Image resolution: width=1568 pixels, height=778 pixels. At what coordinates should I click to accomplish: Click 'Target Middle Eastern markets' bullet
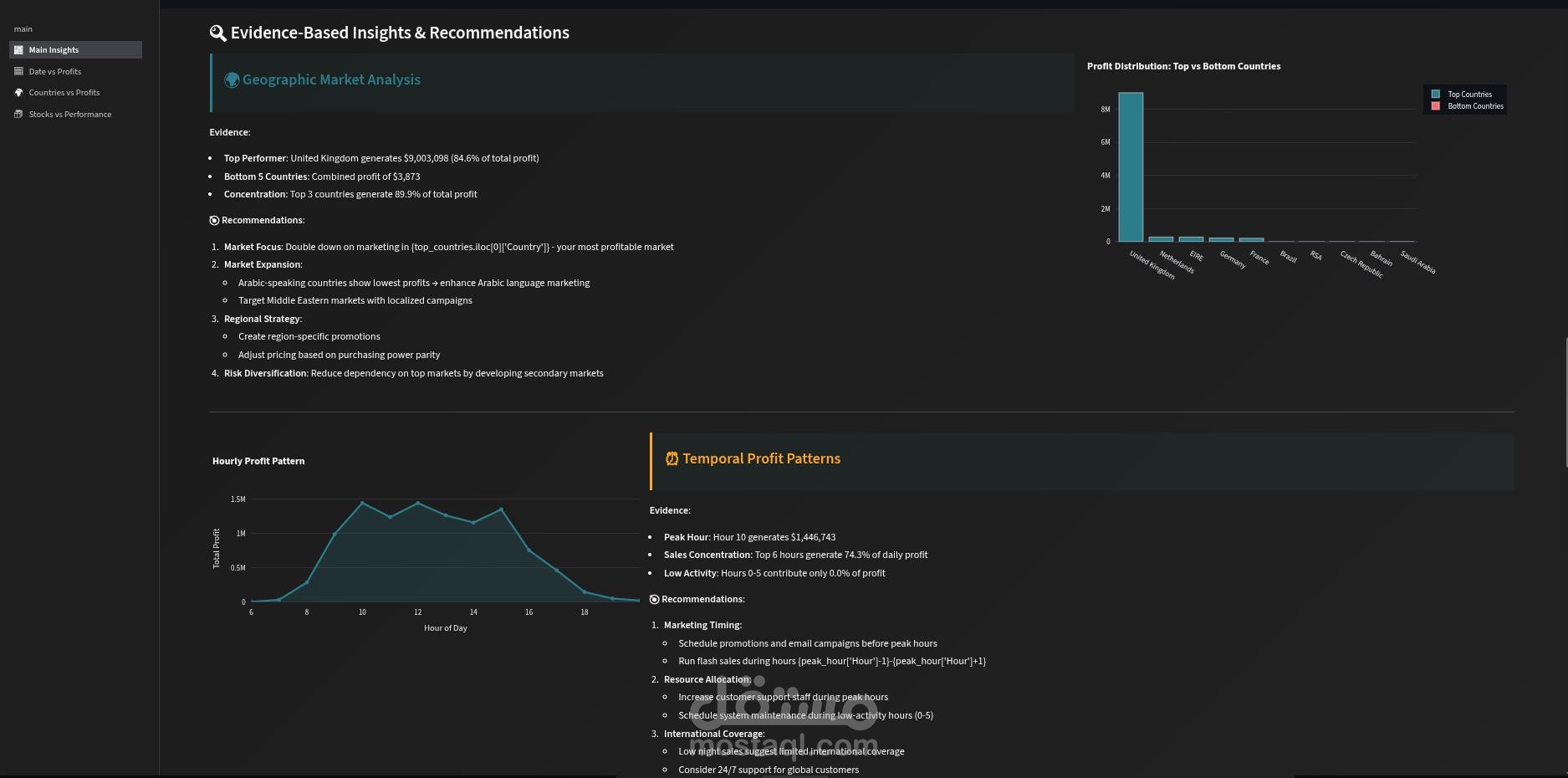coord(355,300)
